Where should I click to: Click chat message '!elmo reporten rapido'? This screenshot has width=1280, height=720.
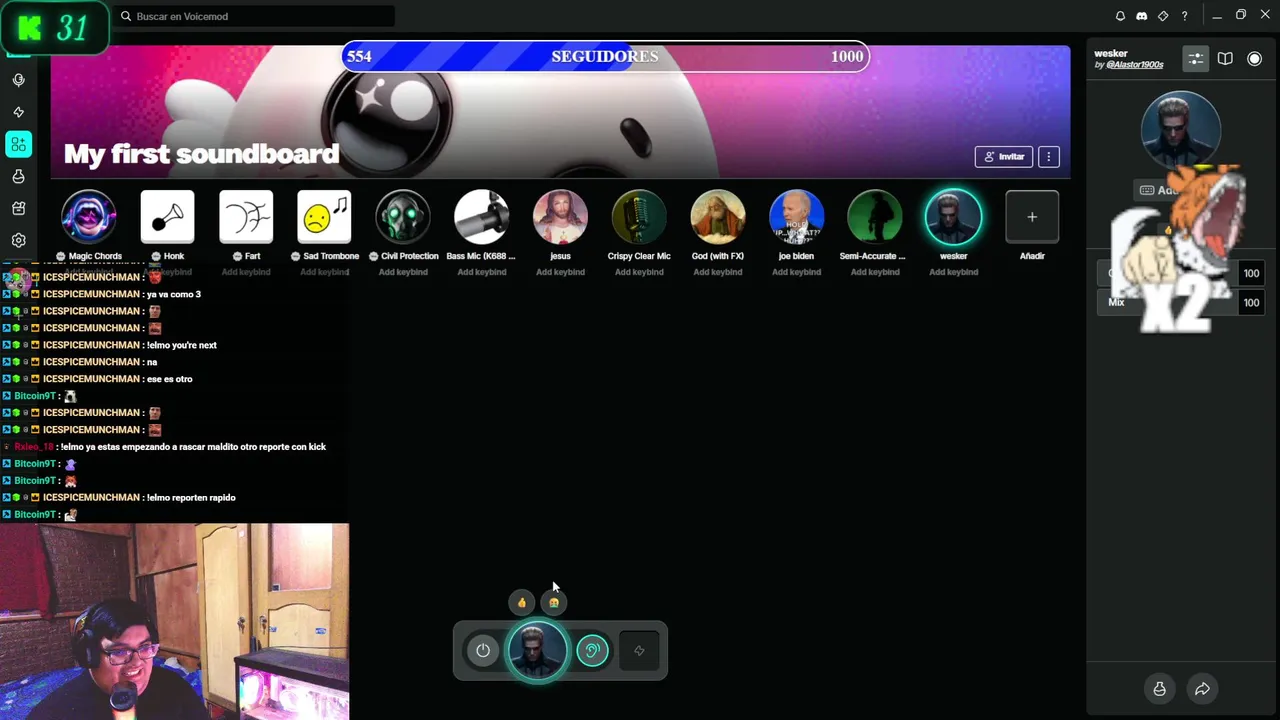(191, 497)
